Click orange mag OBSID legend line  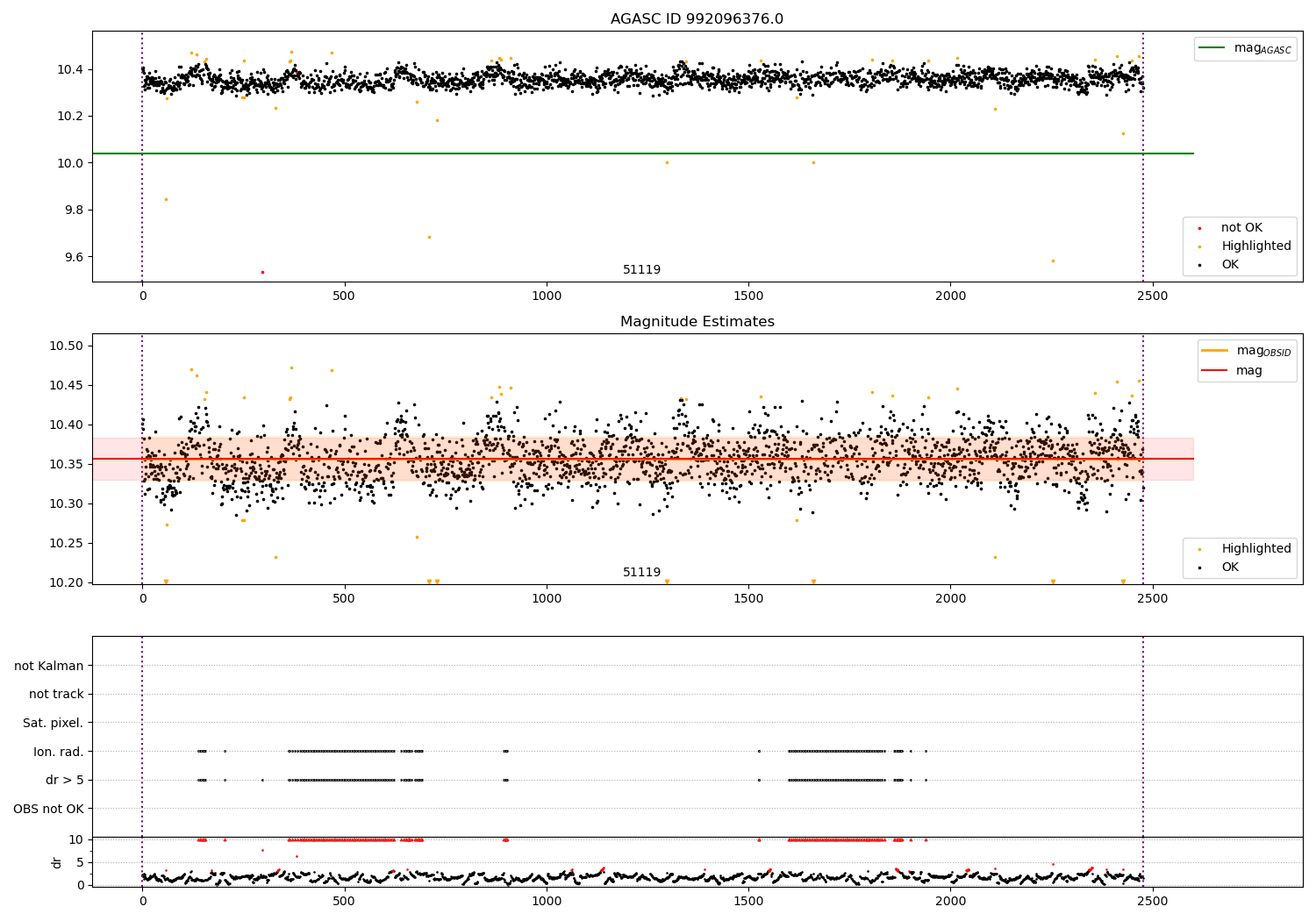point(1215,351)
